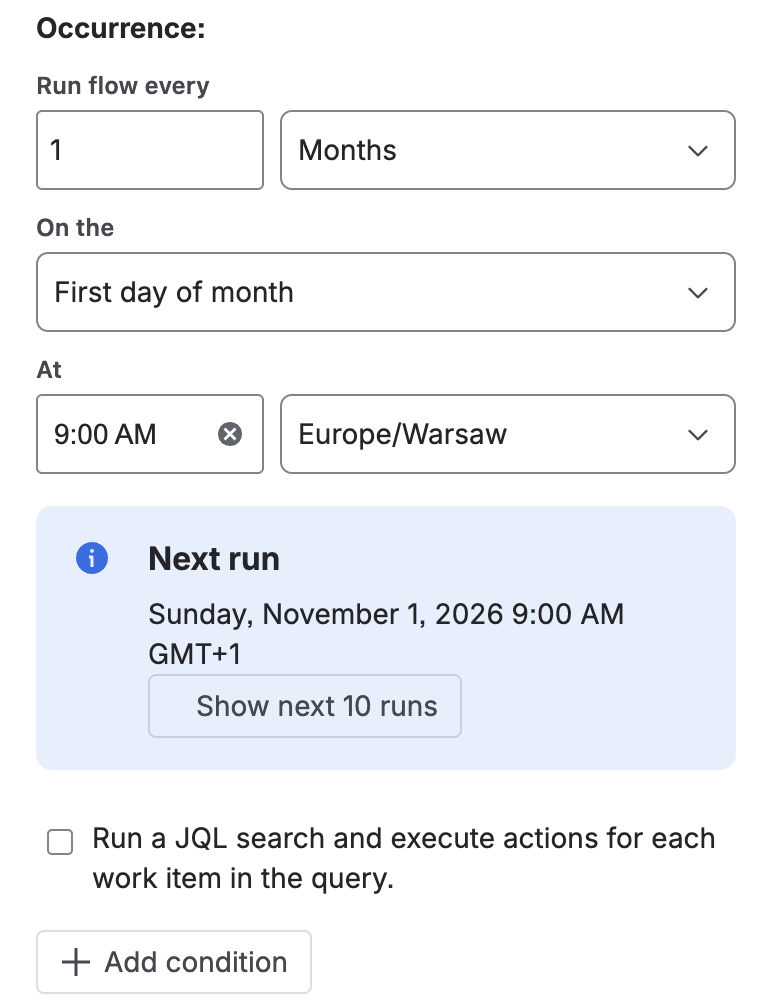Click the At label above time field
This screenshot has height=1000, width=770.
[49, 370]
